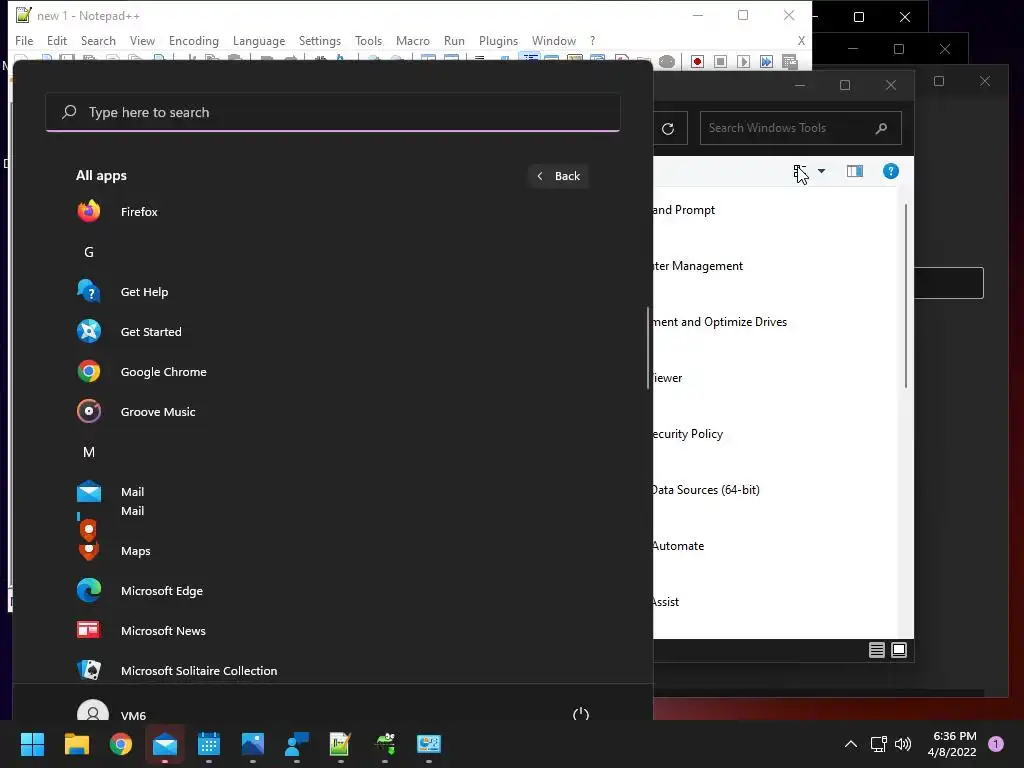
Task: Open Notepad++ Run menu
Action: 454,40
